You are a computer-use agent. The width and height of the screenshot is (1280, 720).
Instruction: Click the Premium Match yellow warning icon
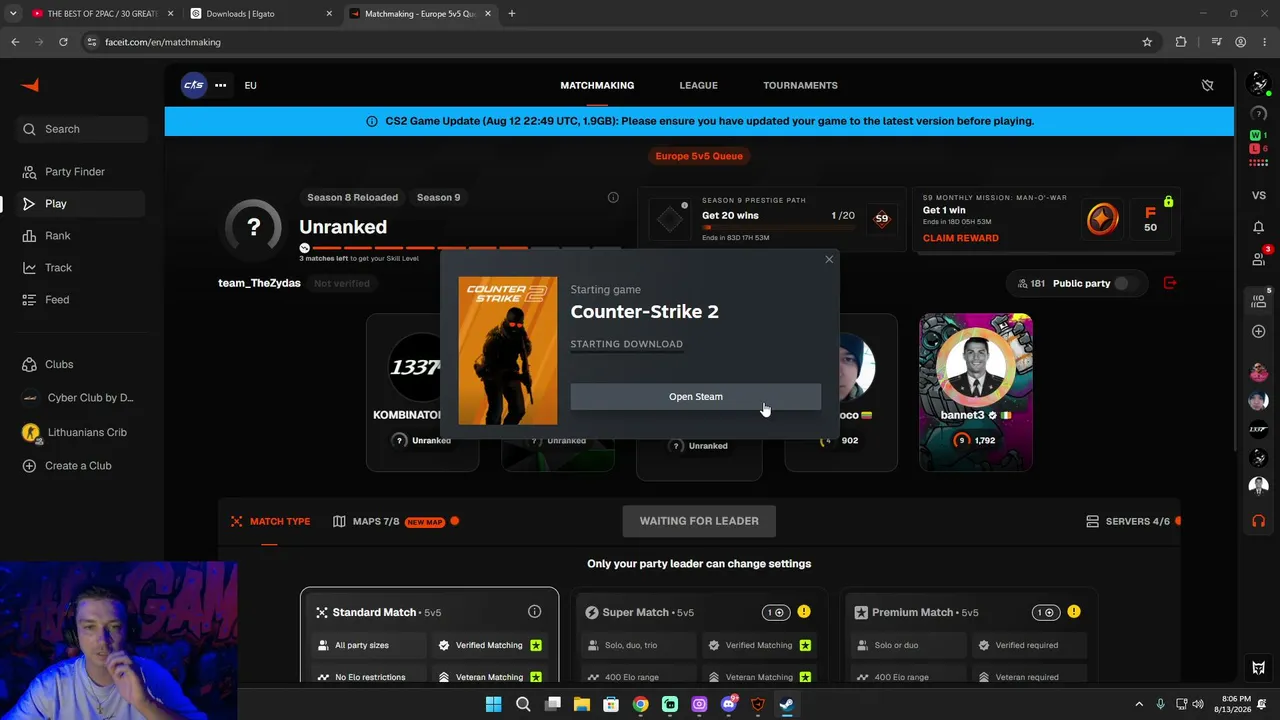(x=1073, y=612)
